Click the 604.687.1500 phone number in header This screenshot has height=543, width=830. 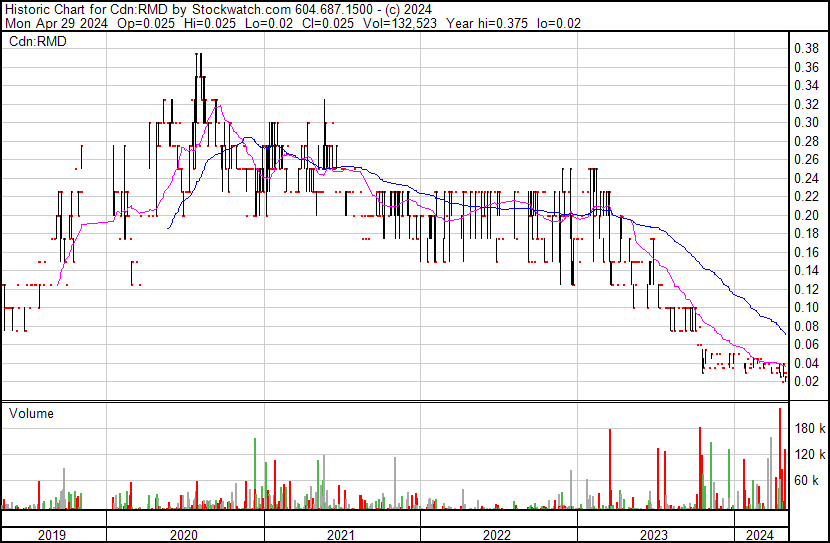(x=332, y=10)
